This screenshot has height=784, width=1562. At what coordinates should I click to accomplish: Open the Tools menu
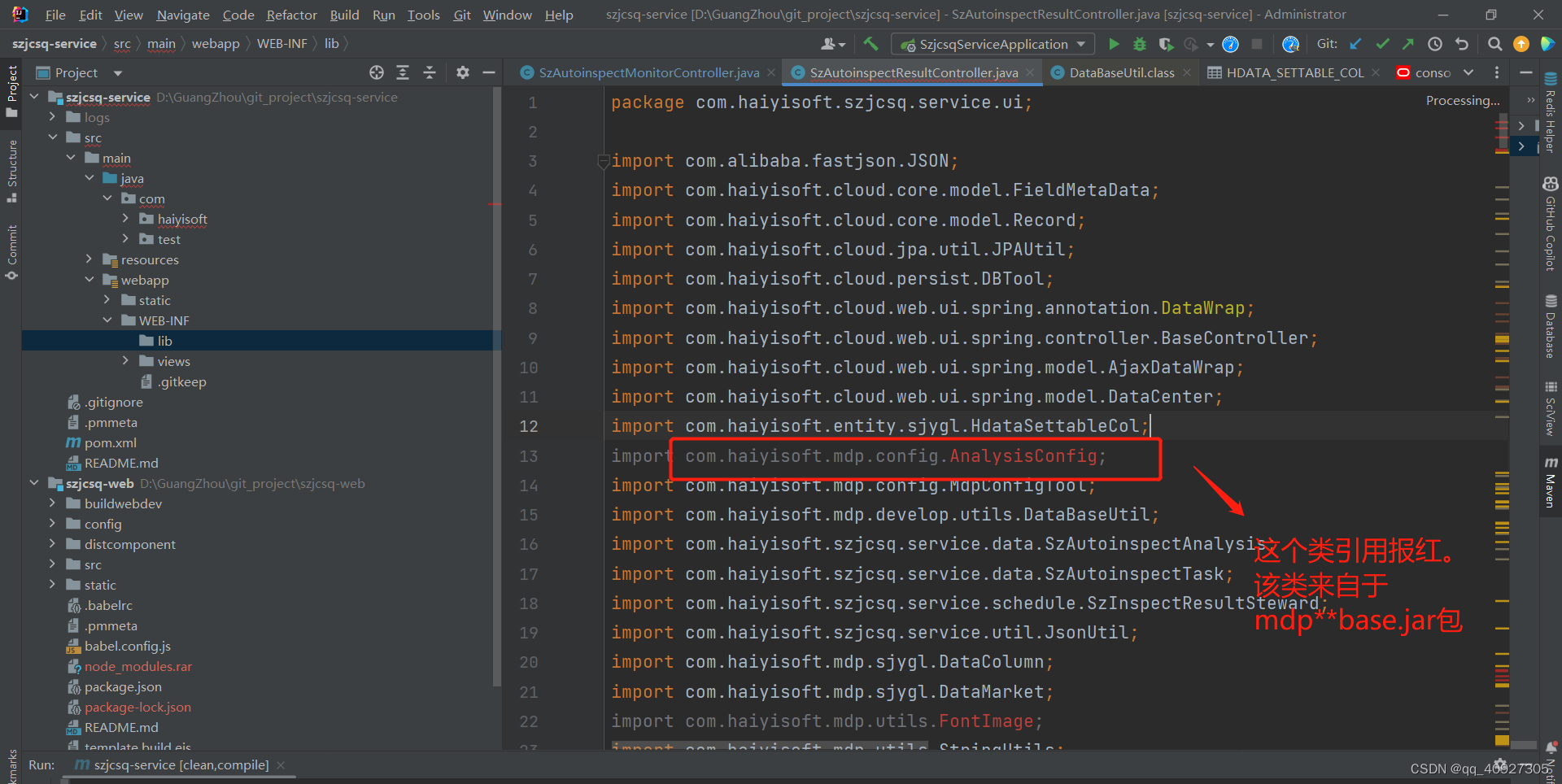(423, 15)
